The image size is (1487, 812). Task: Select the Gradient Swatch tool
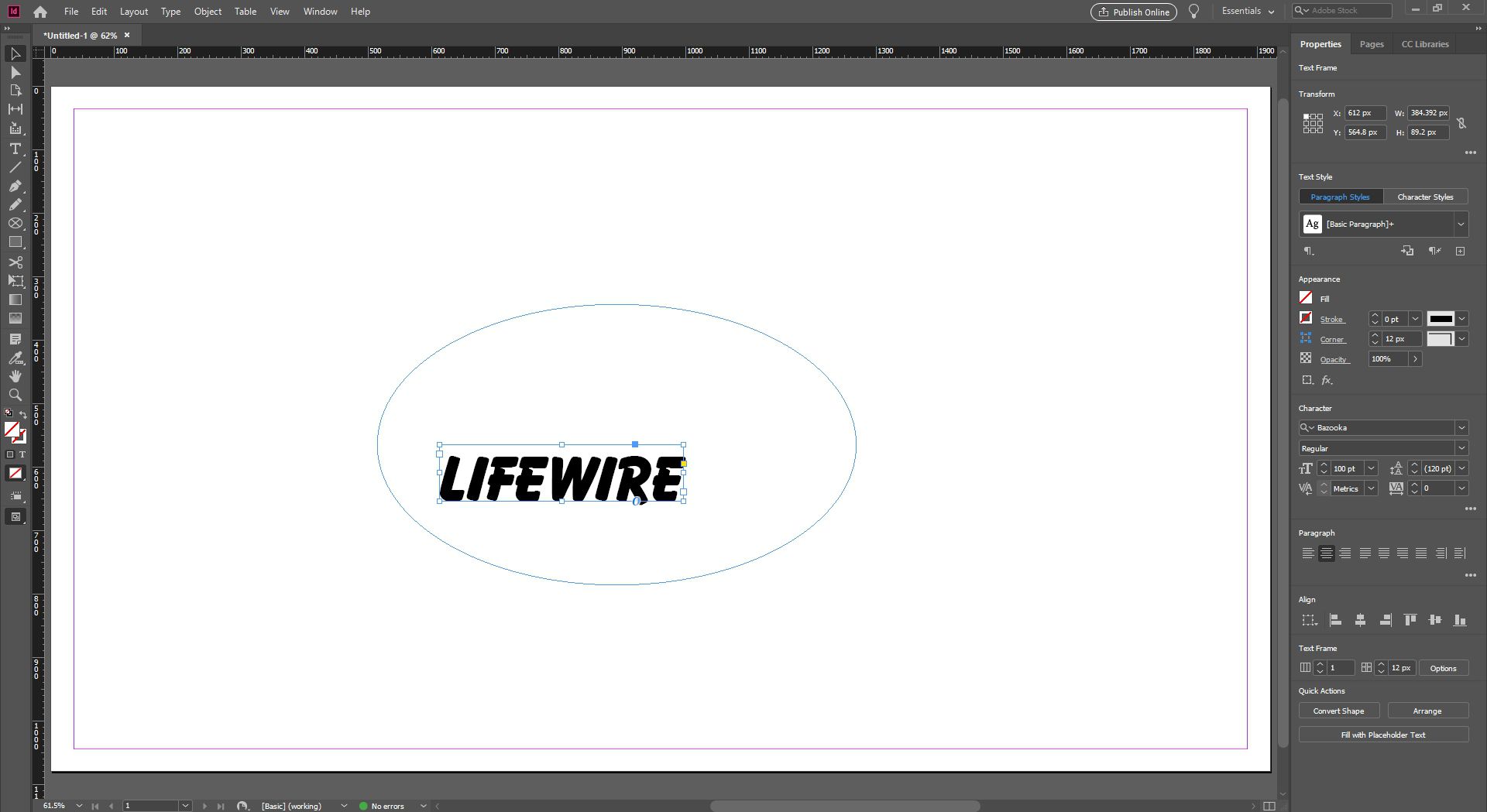click(15, 300)
